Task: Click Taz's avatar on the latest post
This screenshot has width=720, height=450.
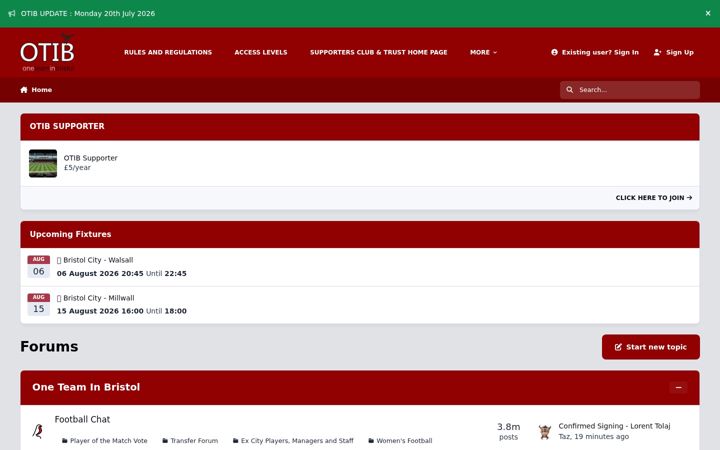Action: click(x=545, y=432)
